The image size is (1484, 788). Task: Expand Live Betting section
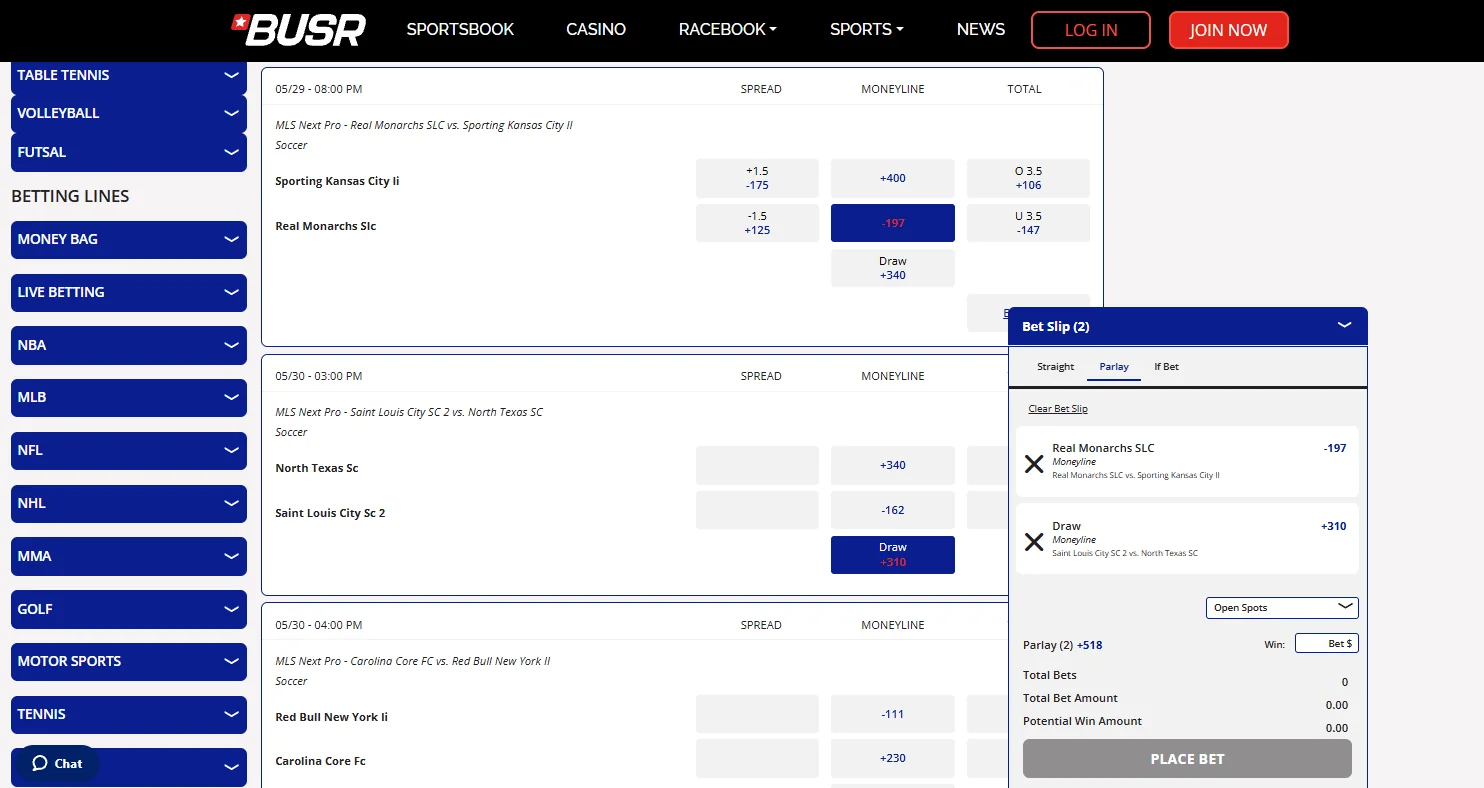129,292
